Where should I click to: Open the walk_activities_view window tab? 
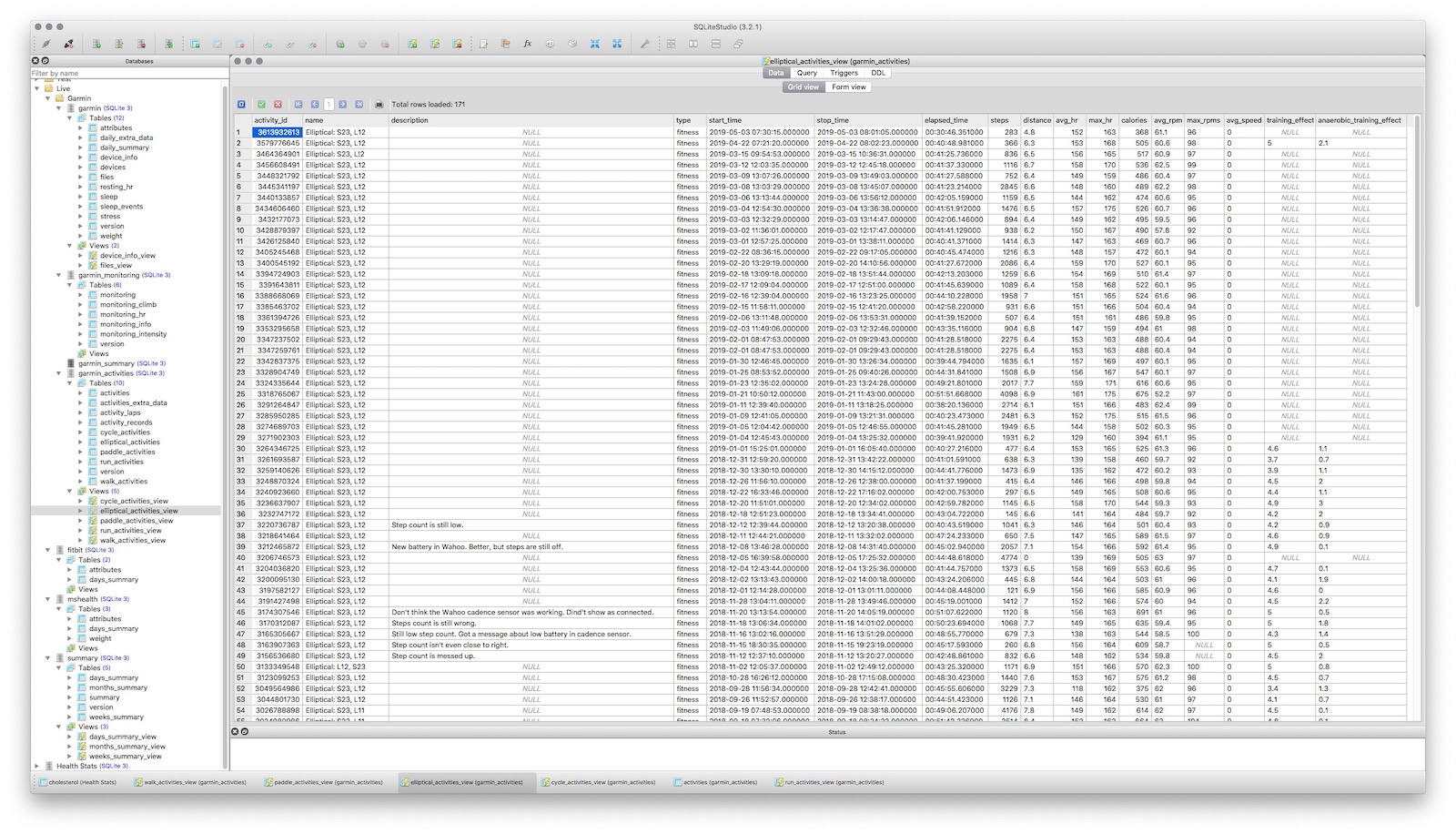click(x=189, y=782)
